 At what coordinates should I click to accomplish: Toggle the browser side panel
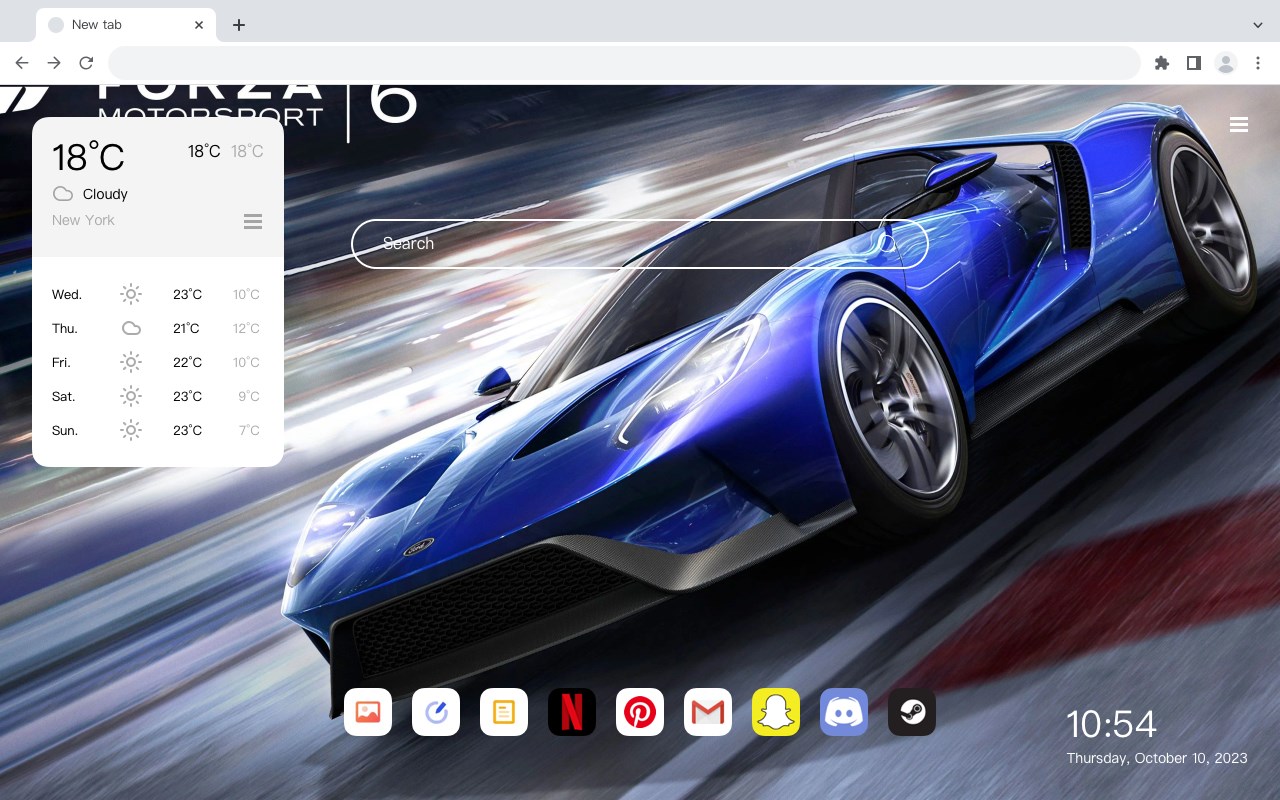[x=1193, y=63]
